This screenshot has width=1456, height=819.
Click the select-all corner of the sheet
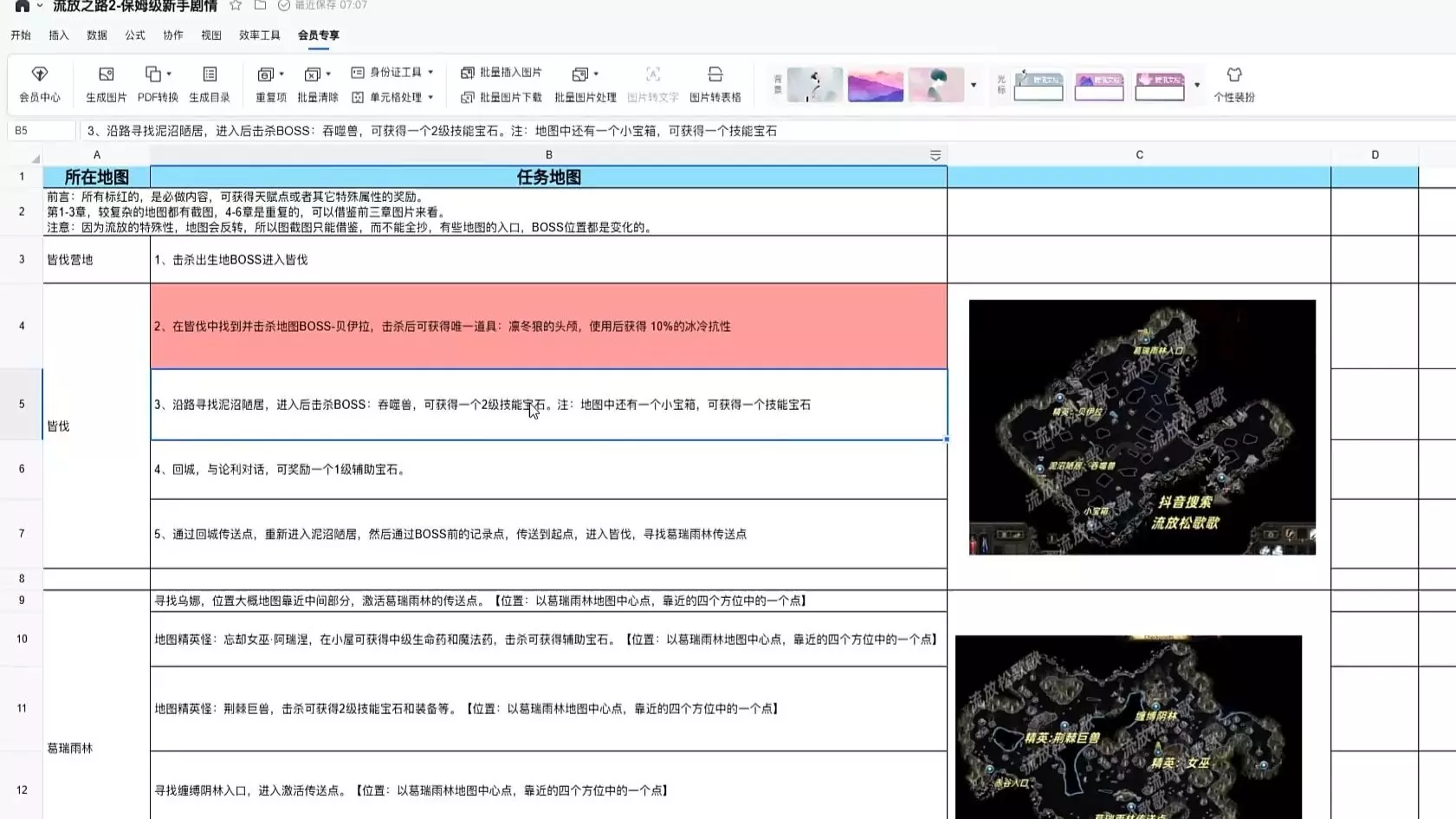pos(36,159)
